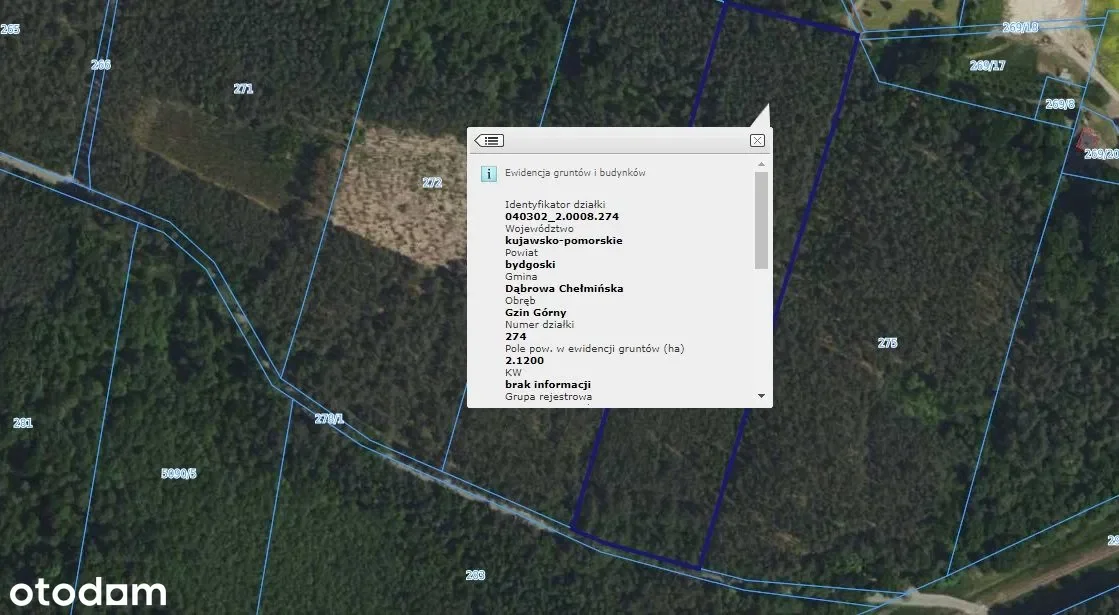
Task: Click parcel identifier 040302_2.0008.274
Action: coord(562,216)
